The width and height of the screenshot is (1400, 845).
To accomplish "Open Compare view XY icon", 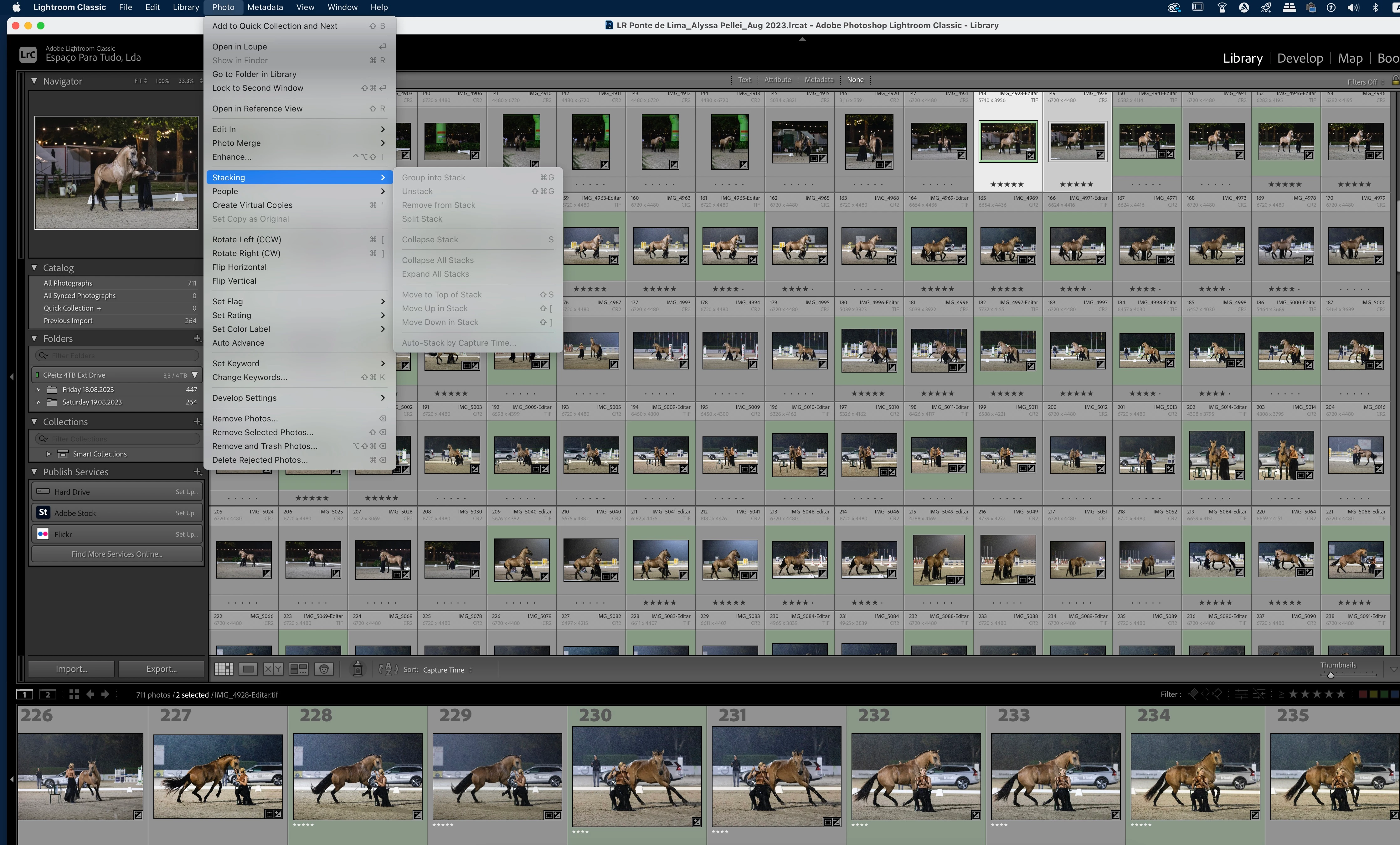I will coord(273,669).
